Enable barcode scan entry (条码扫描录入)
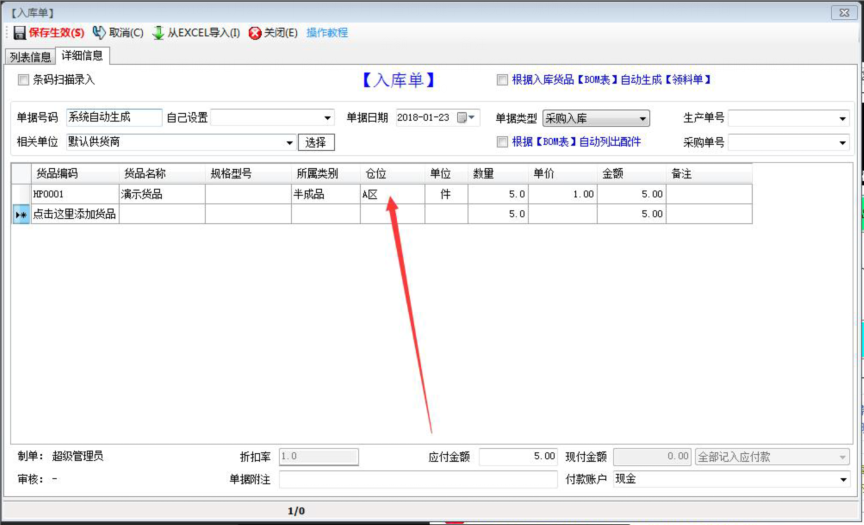Viewport: 864px width, 525px height. click(24, 80)
